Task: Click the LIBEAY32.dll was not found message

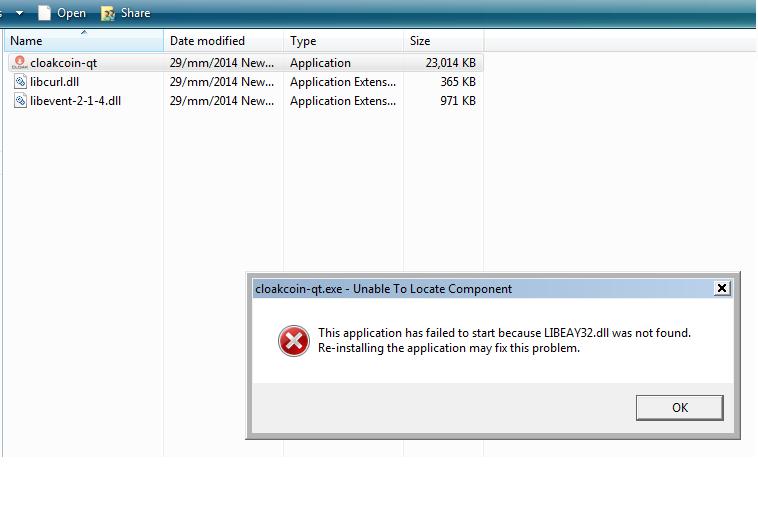Action: 504,333
